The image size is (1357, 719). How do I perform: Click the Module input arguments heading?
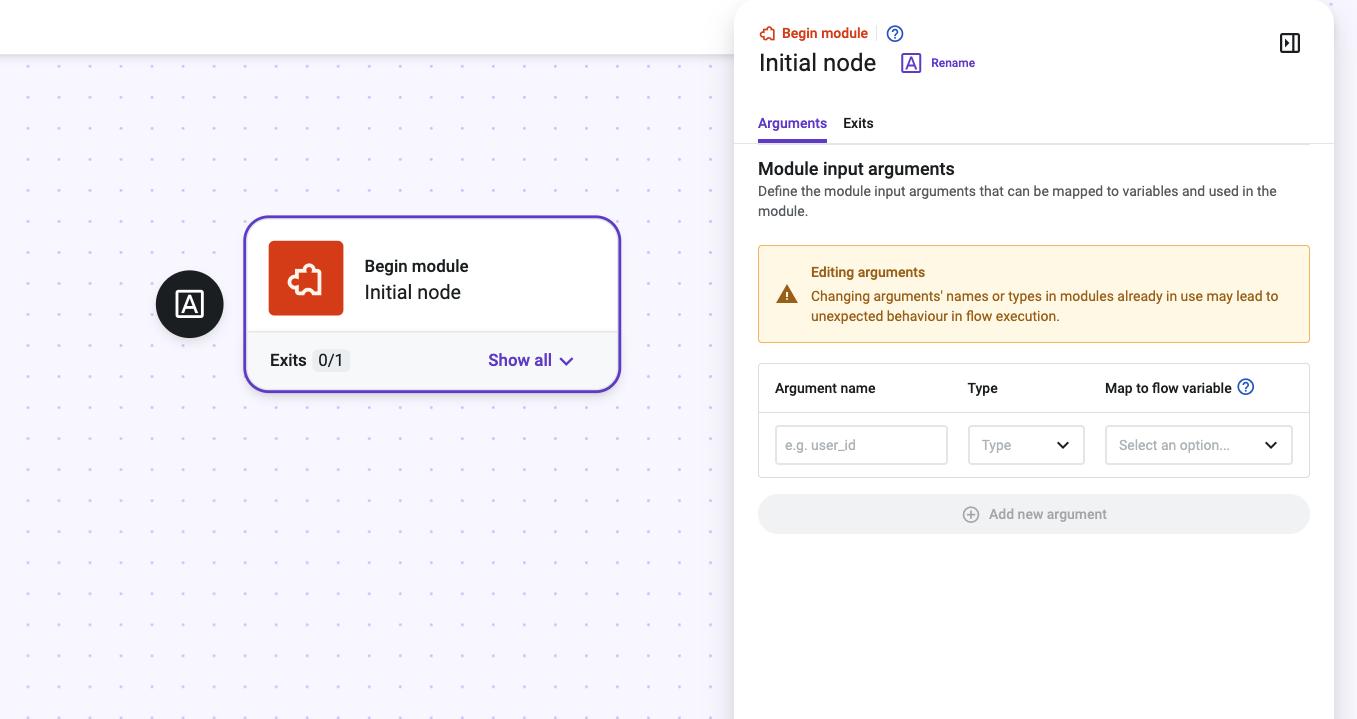tap(856, 169)
